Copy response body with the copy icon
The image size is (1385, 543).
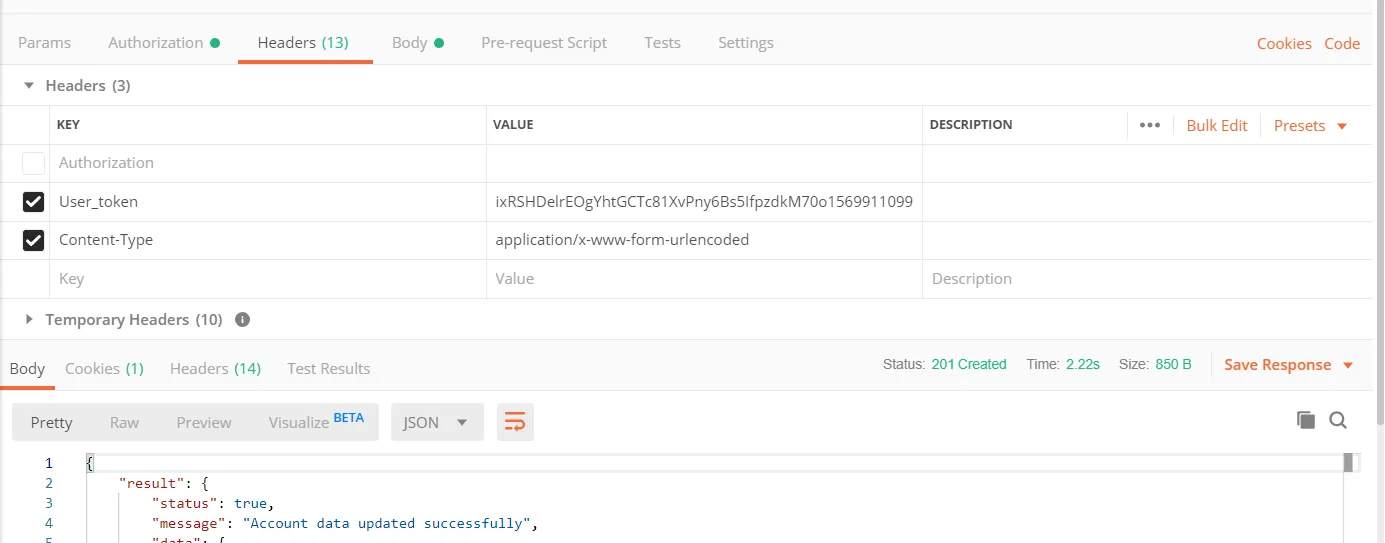tap(1305, 420)
